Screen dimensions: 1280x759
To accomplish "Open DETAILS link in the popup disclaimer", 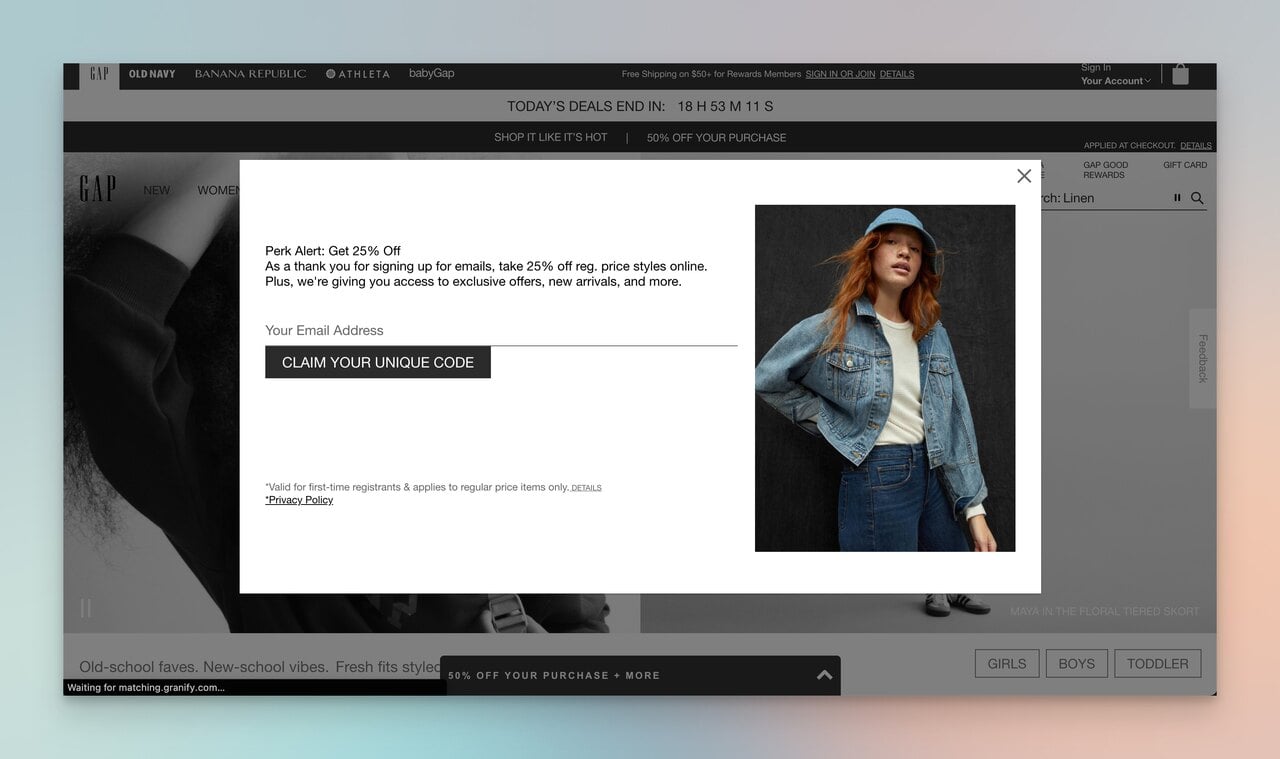I will [x=586, y=488].
